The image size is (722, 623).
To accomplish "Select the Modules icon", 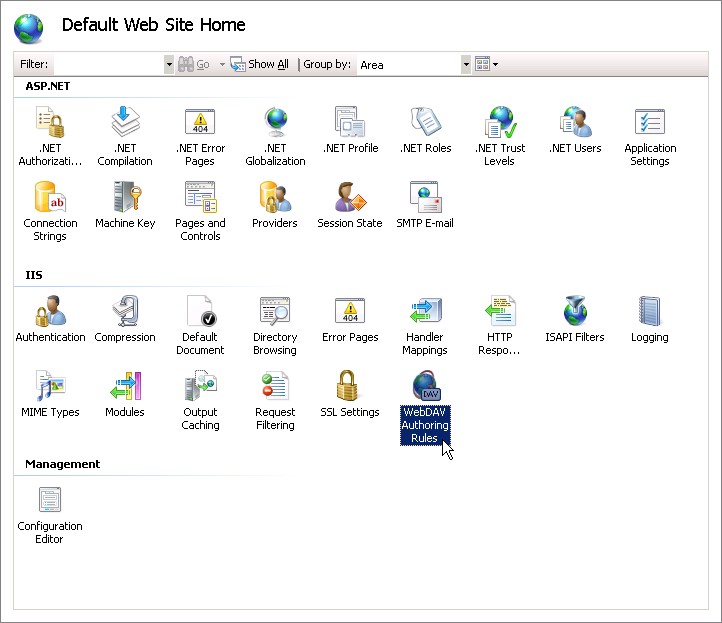I will 125,394.
